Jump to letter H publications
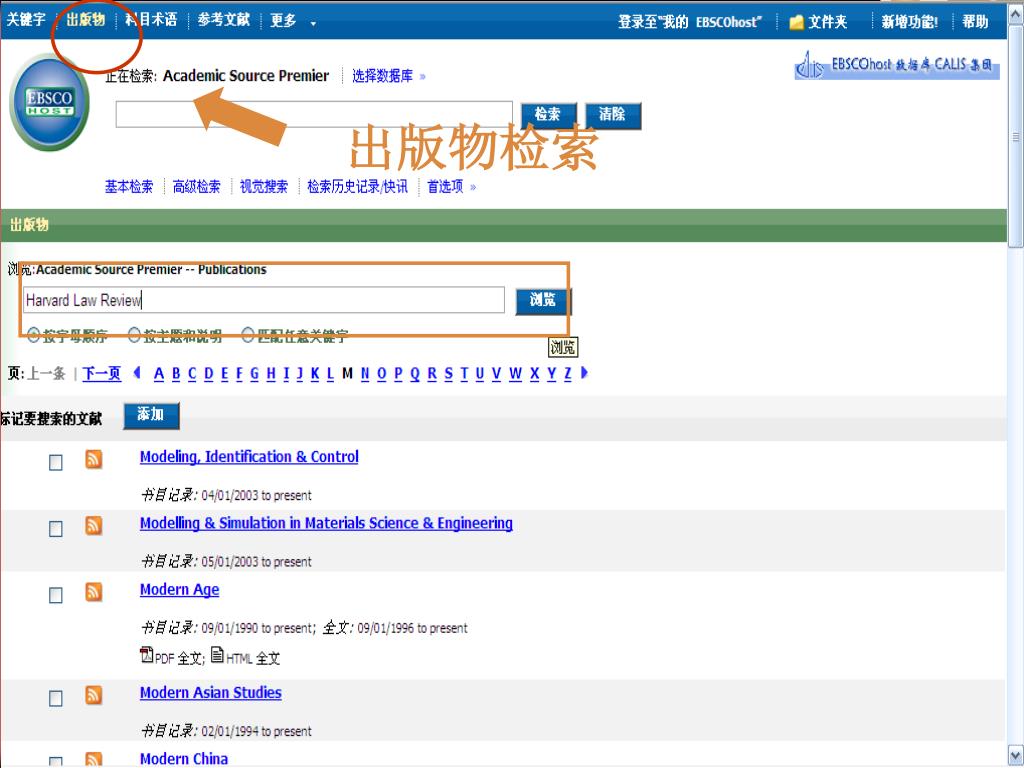 tap(270, 374)
